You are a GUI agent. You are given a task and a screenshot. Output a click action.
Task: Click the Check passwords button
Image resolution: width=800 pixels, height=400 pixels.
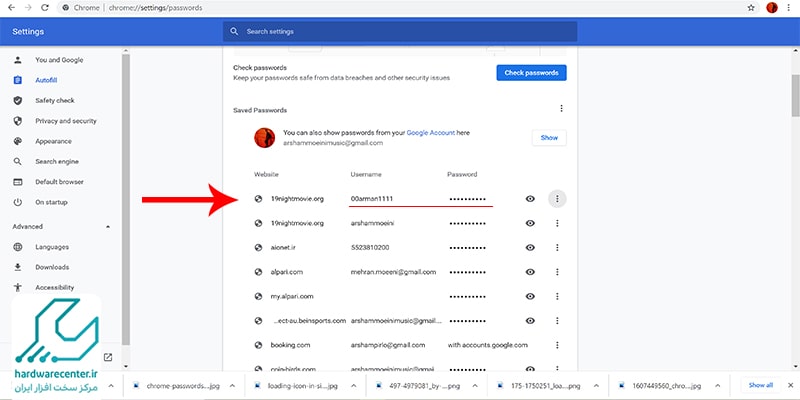point(531,73)
